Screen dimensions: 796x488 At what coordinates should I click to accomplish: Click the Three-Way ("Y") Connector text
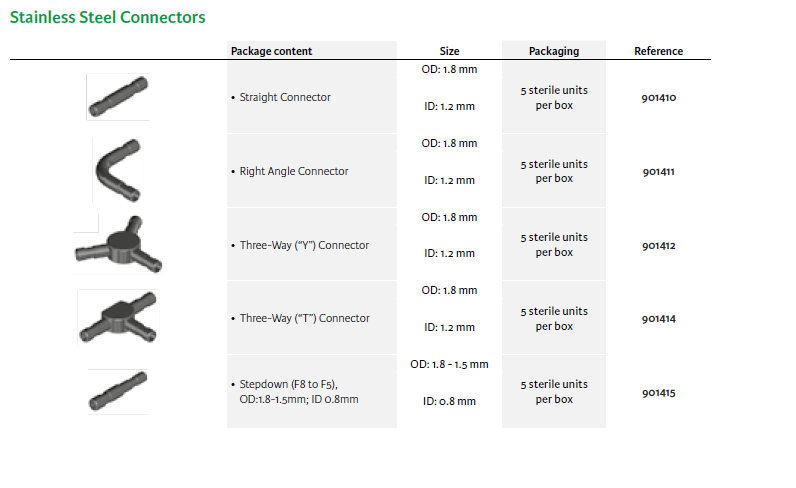(304, 245)
